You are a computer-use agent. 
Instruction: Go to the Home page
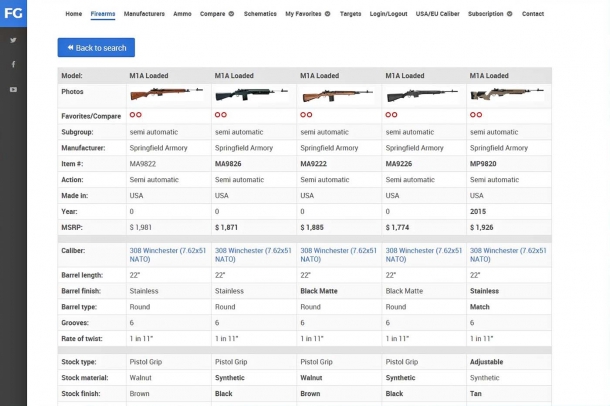tap(74, 14)
